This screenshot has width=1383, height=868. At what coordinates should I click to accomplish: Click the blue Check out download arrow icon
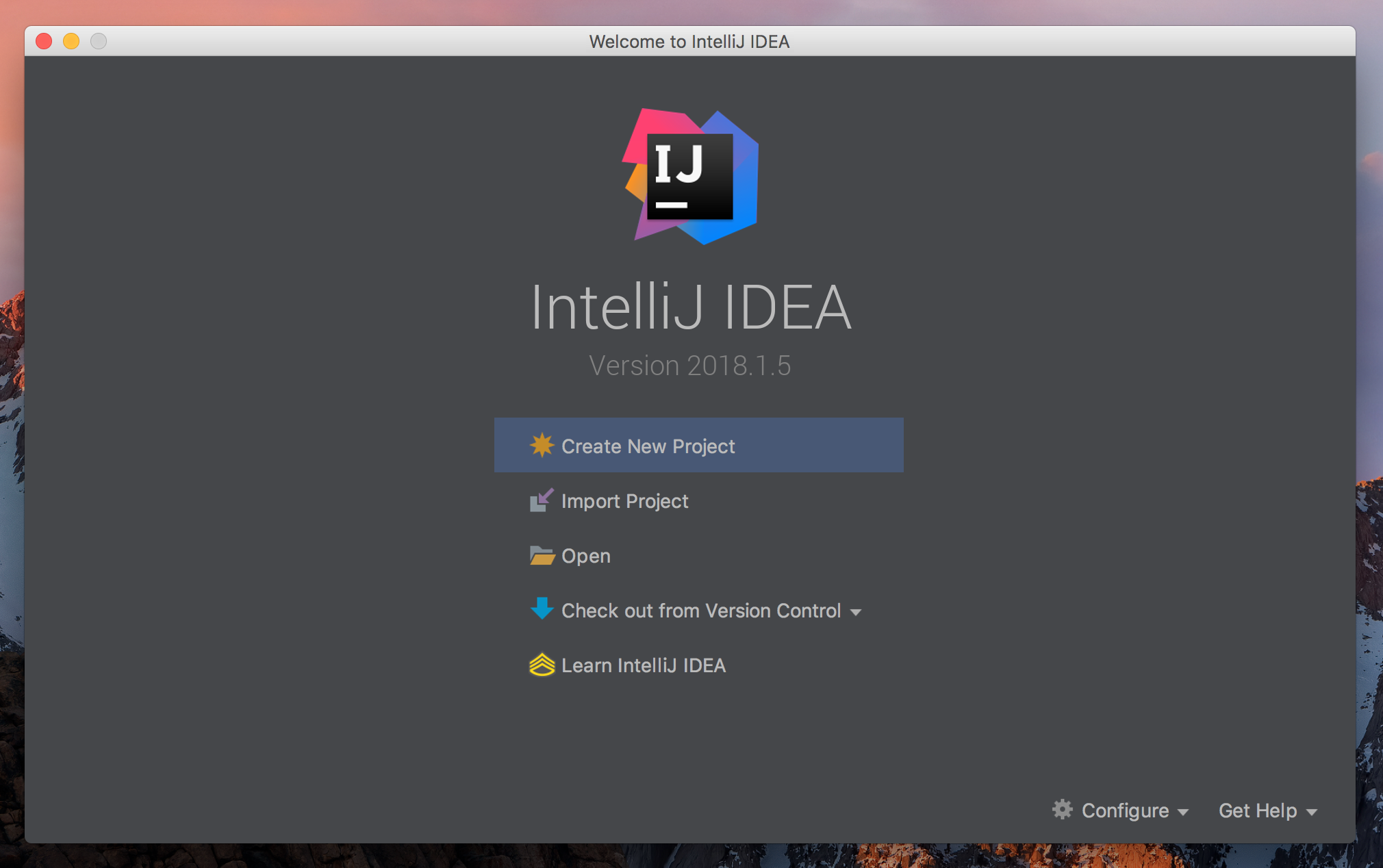[542, 609]
